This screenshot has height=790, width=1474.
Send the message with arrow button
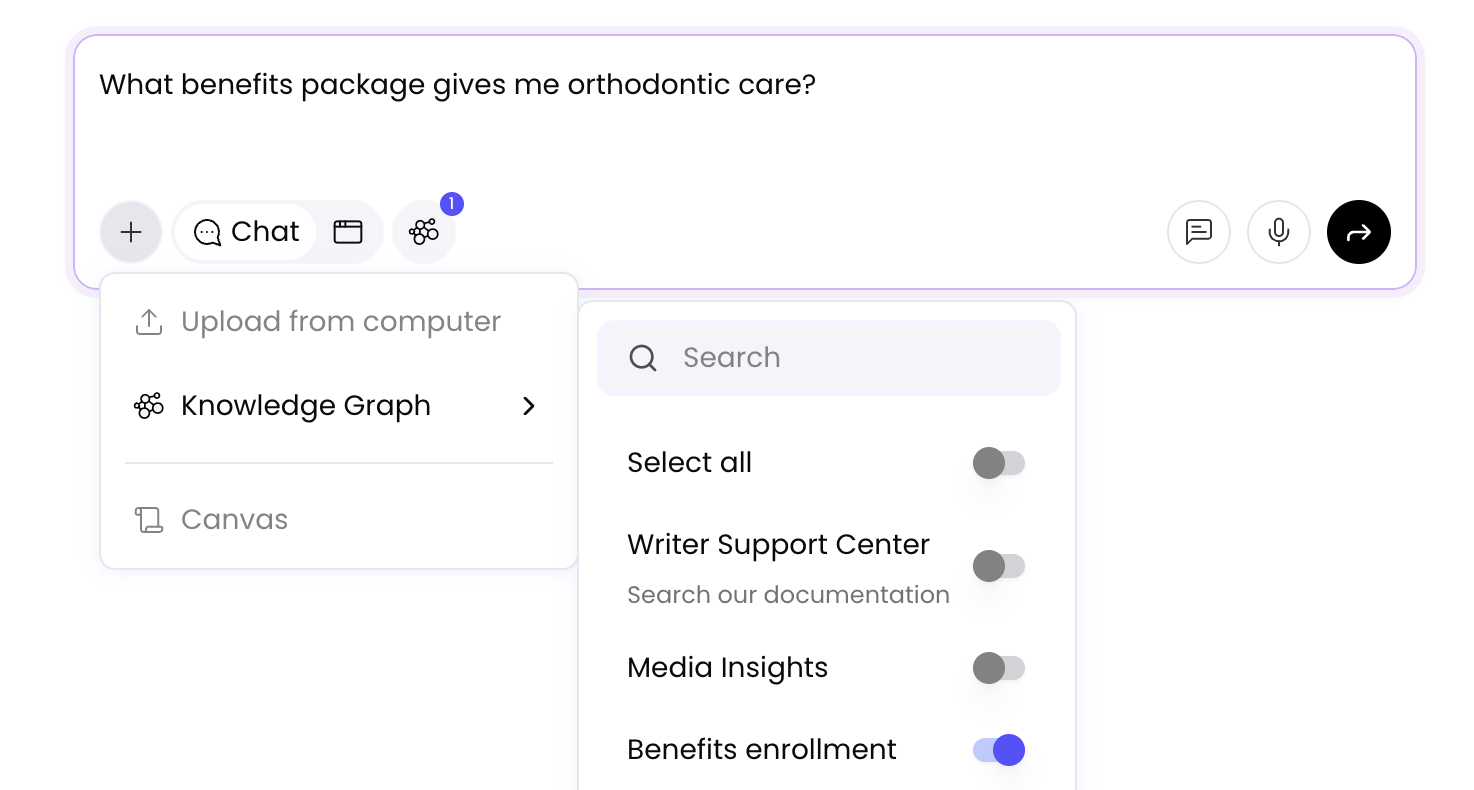tap(1358, 232)
